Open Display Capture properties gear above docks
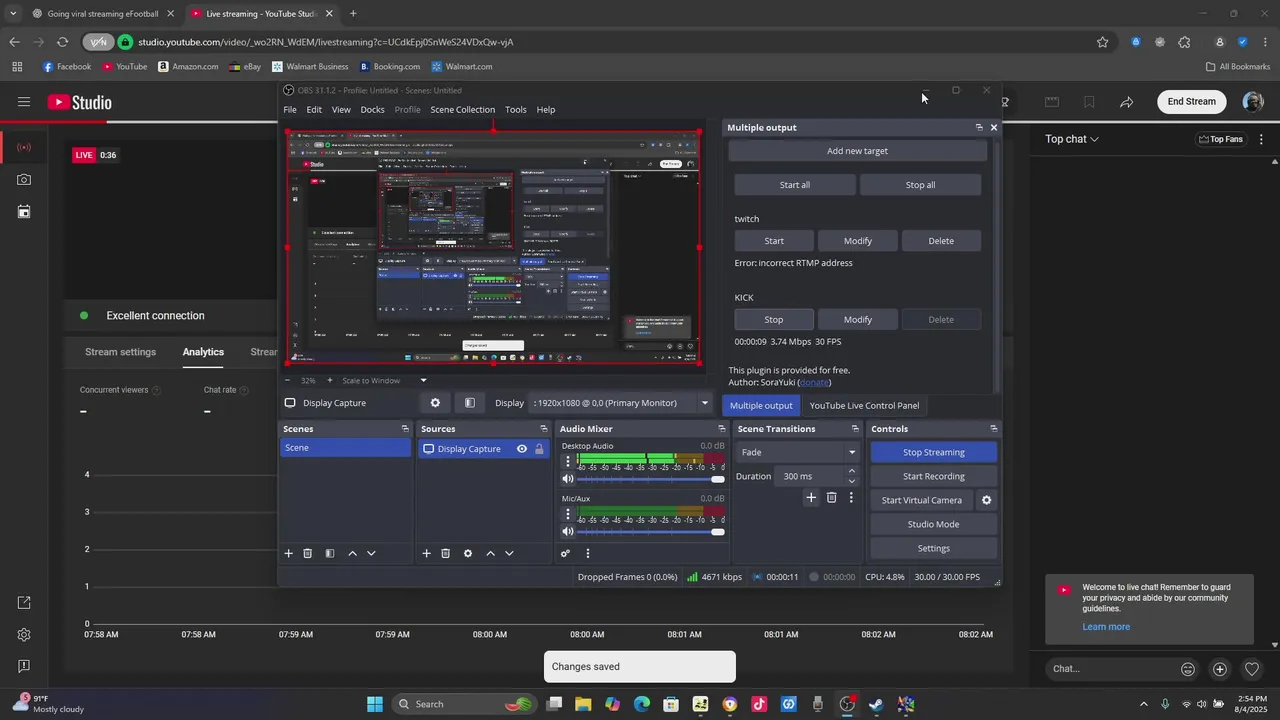Viewport: 1280px width, 720px height. pyautogui.click(x=435, y=403)
